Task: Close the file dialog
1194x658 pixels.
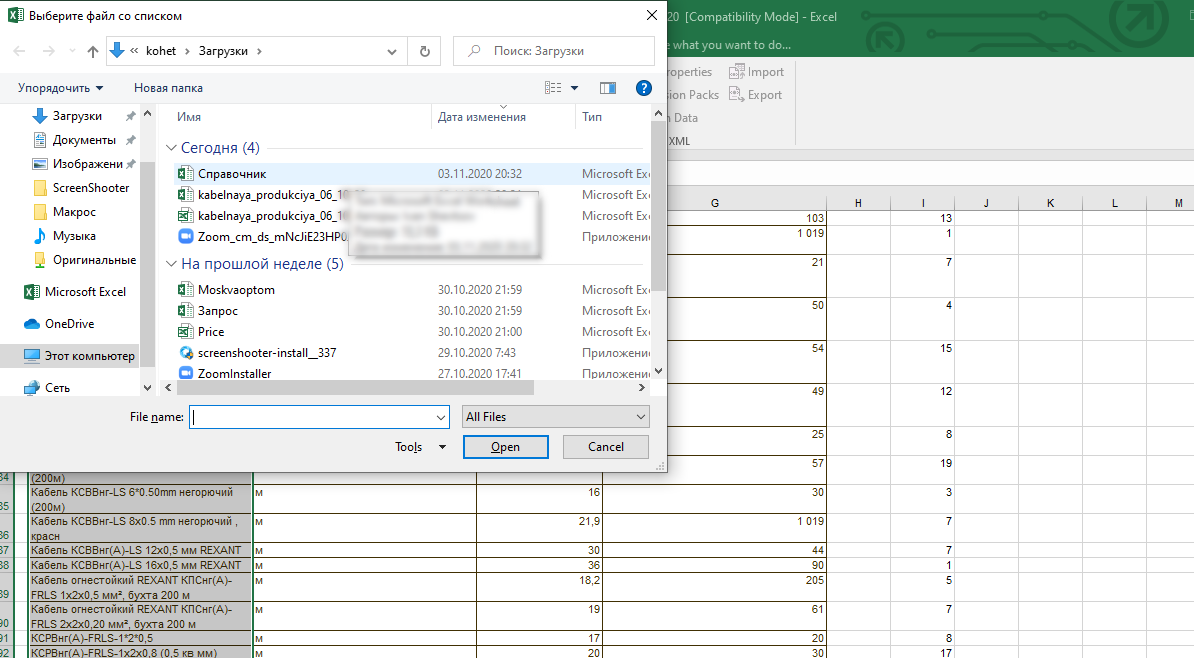Action: click(x=652, y=15)
